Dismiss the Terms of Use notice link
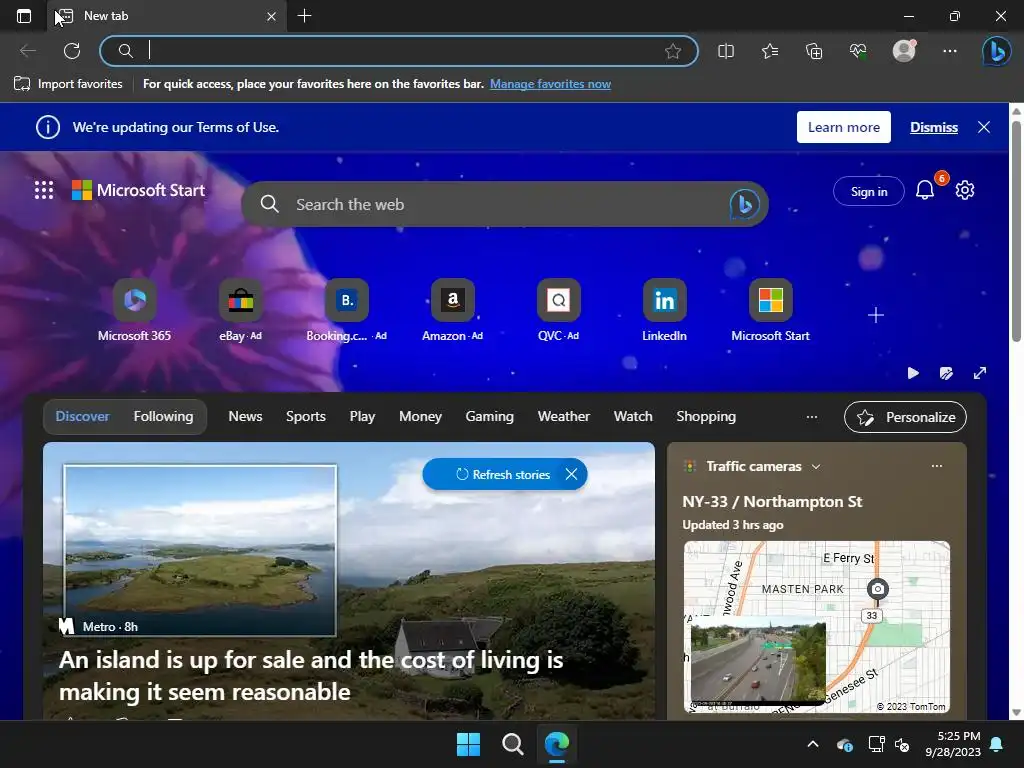The width and height of the screenshot is (1024, 768). pyautogui.click(x=934, y=127)
